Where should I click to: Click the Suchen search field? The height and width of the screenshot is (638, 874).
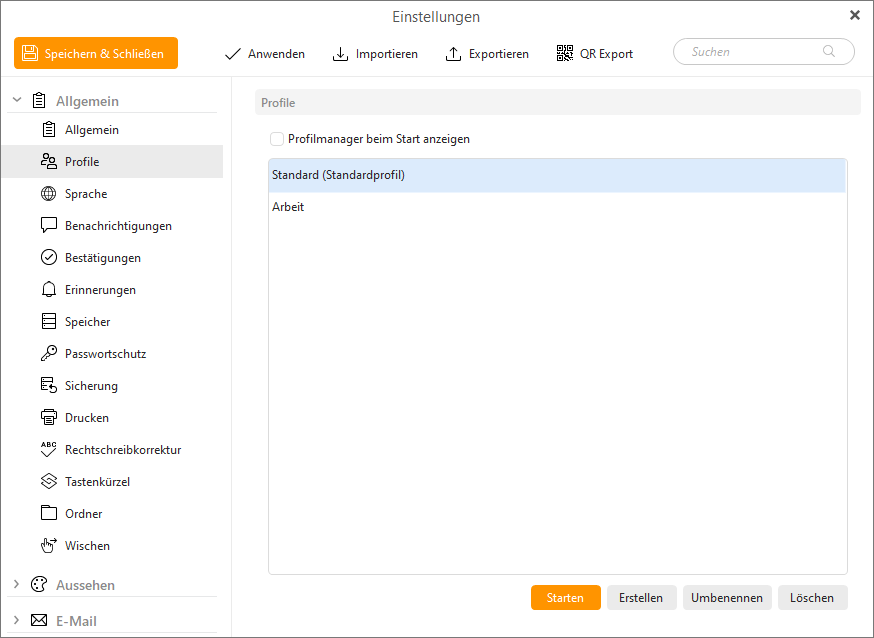click(754, 52)
